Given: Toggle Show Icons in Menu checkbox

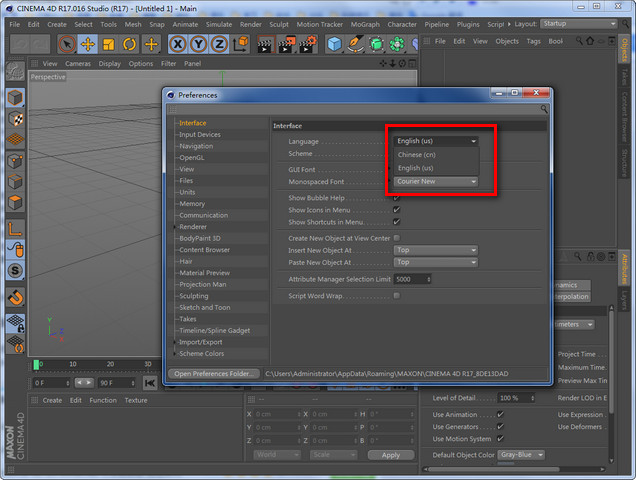Looking at the screenshot, I should [397, 210].
